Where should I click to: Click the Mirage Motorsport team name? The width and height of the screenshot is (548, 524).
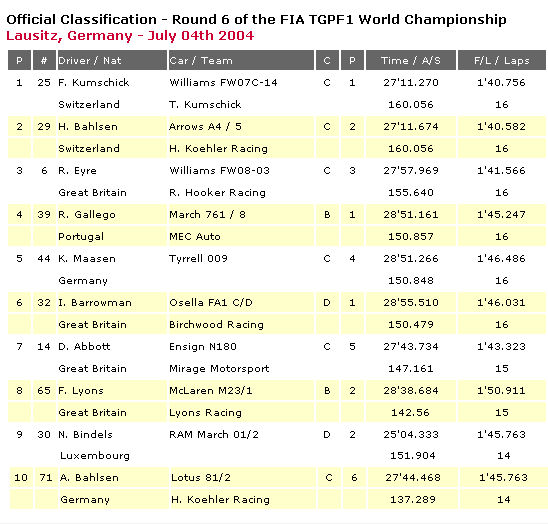coord(219,369)
